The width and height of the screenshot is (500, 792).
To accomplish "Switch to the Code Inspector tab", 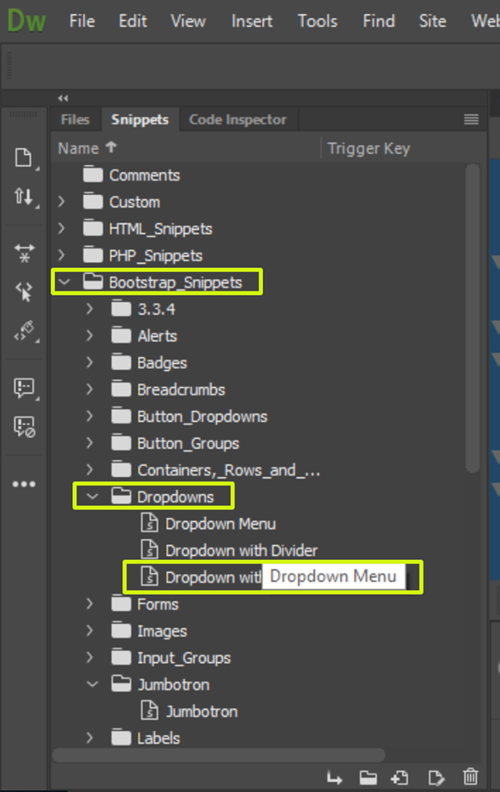I will pos(237,120).
